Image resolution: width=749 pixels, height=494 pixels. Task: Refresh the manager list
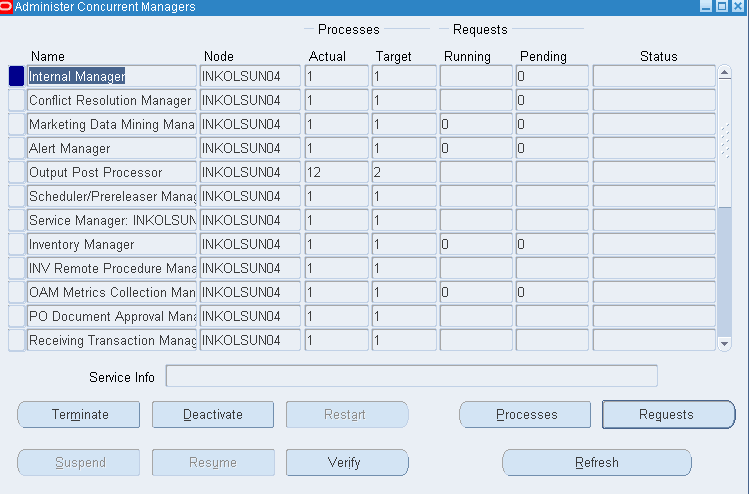coord(597,462)
